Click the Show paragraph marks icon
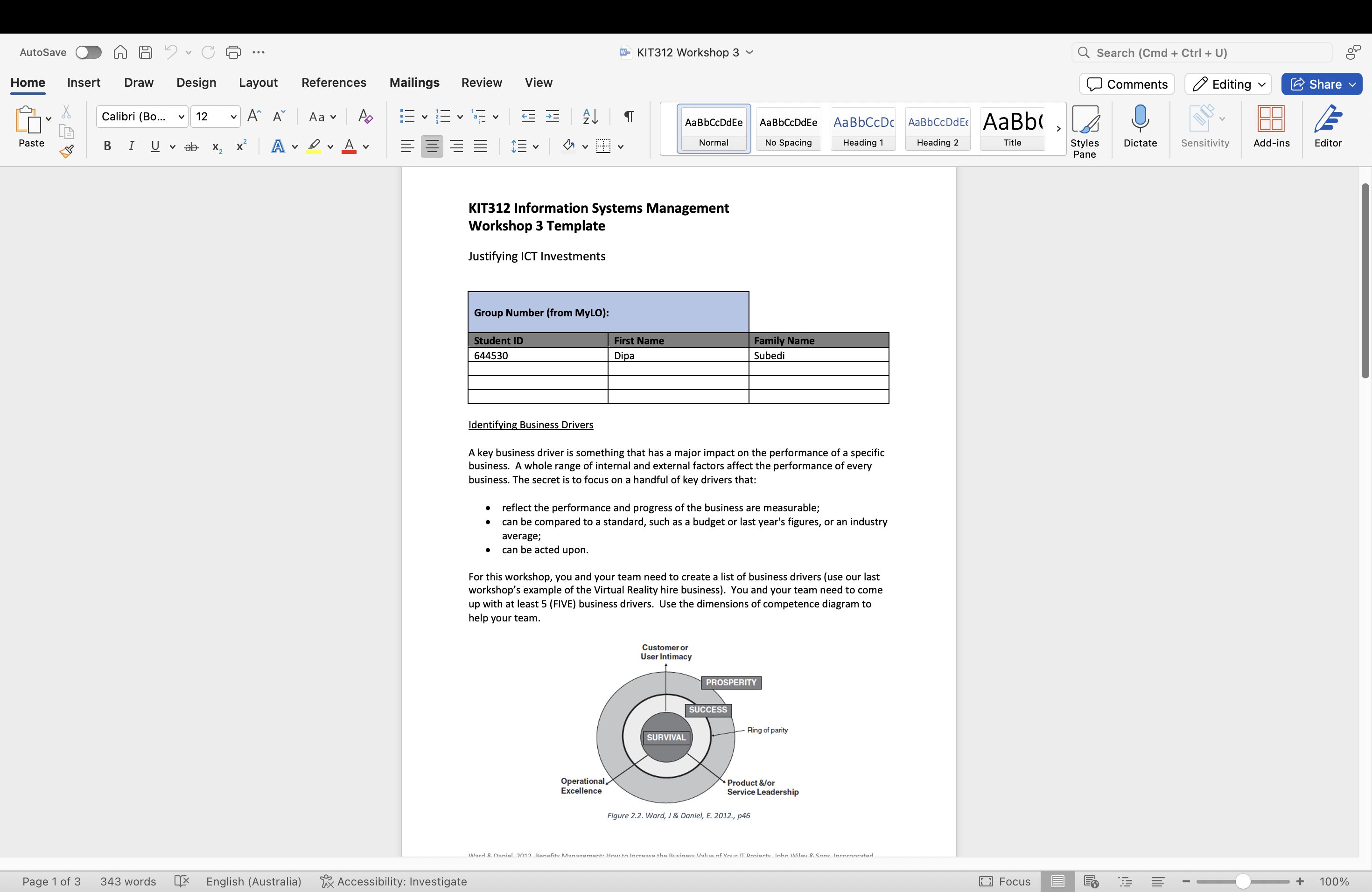This screenshot has width=1372, height=892. coord(629,116)
